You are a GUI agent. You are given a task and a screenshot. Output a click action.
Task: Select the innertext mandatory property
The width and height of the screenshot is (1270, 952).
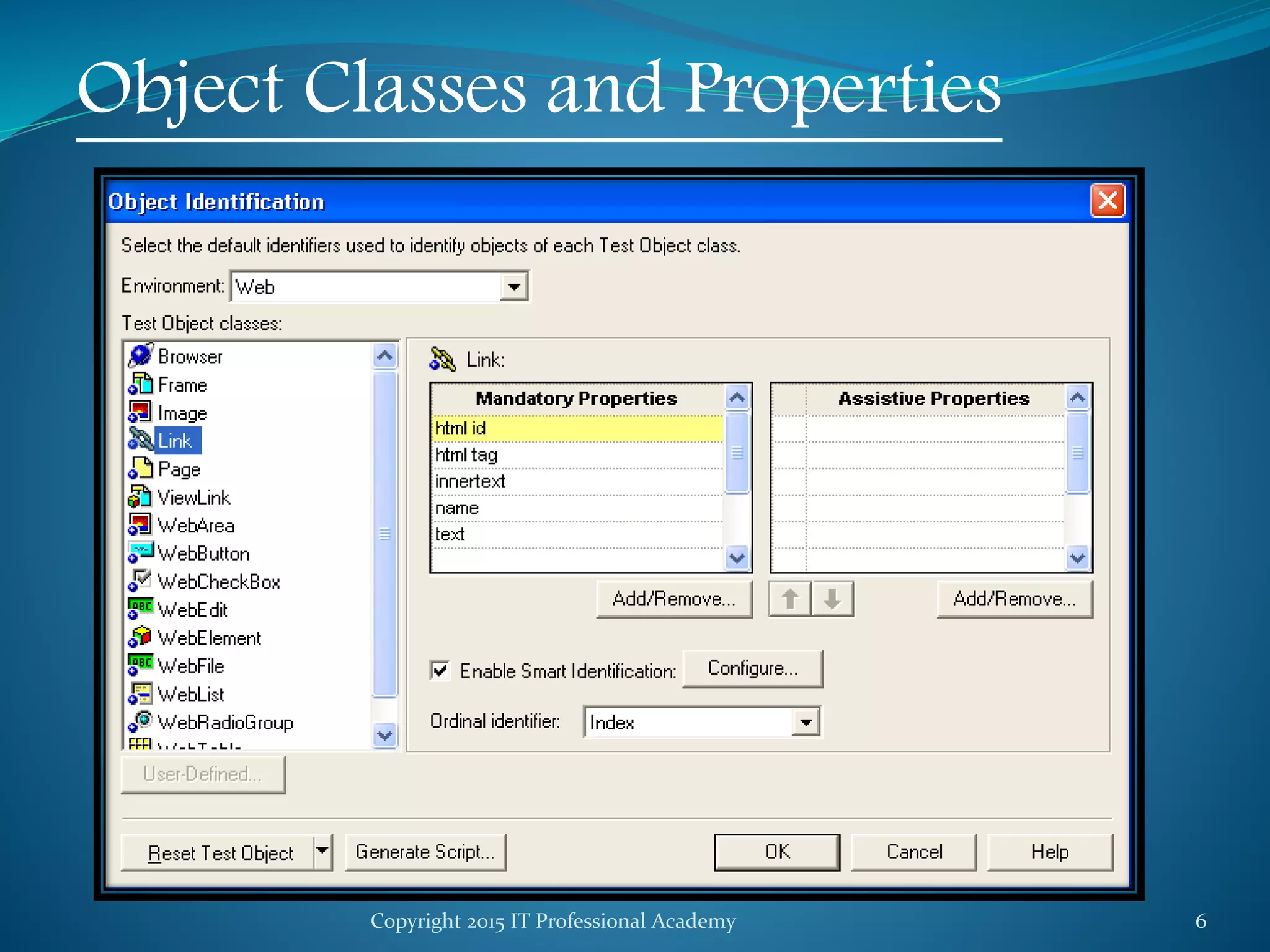[577, 482]
